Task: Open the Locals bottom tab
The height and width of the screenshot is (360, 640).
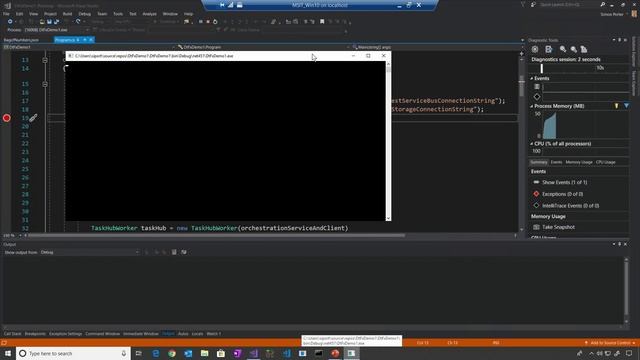Action: pos(197,334)
